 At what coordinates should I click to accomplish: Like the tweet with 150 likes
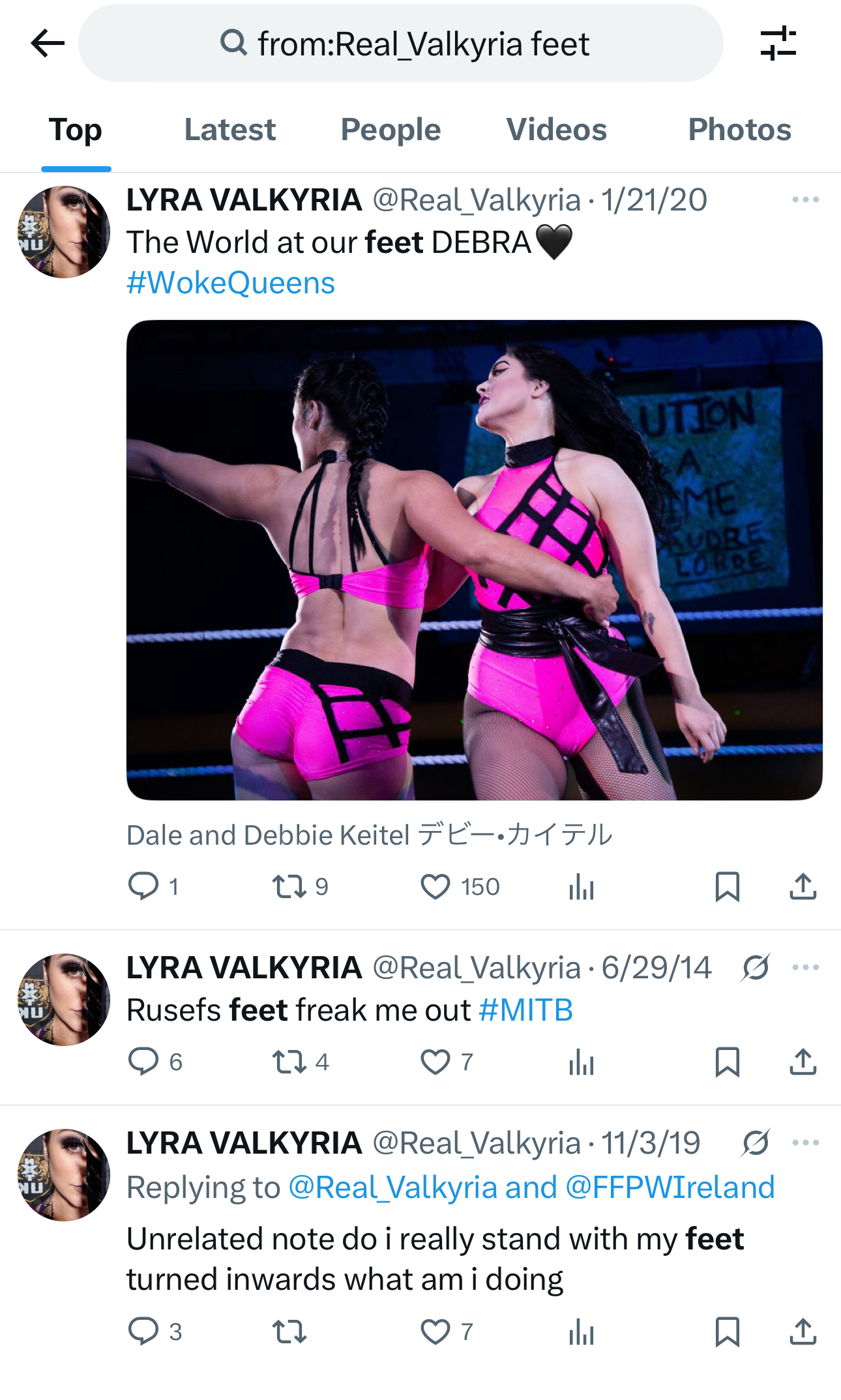(x=460, y=886)
